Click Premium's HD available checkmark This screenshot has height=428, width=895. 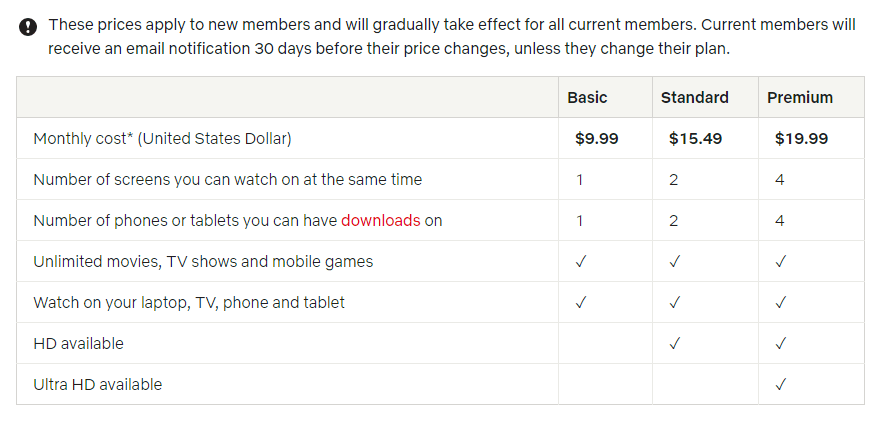click(x=780, y=344)
